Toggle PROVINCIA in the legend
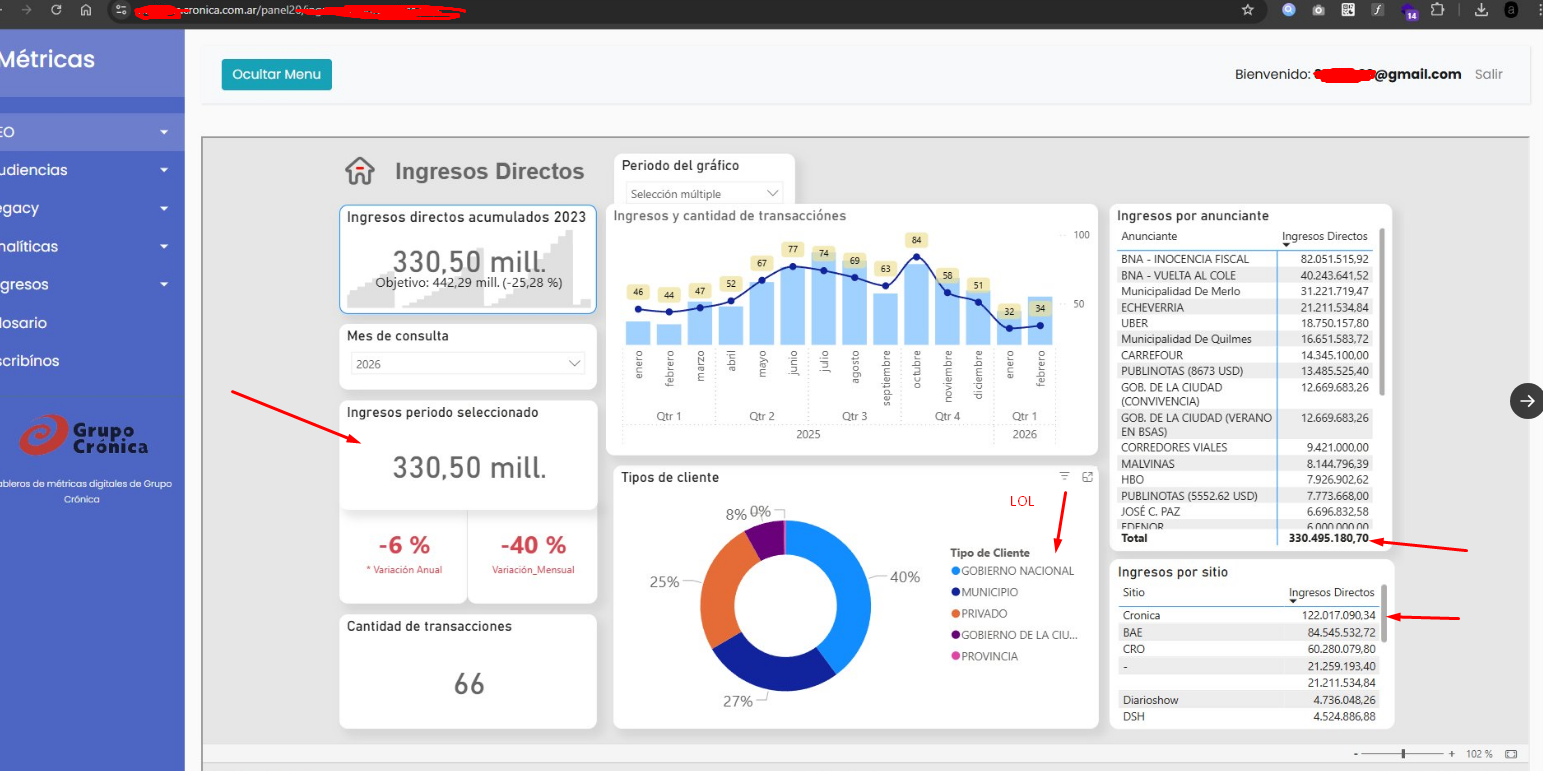The image size is (1543, 771). pos(984,657)
